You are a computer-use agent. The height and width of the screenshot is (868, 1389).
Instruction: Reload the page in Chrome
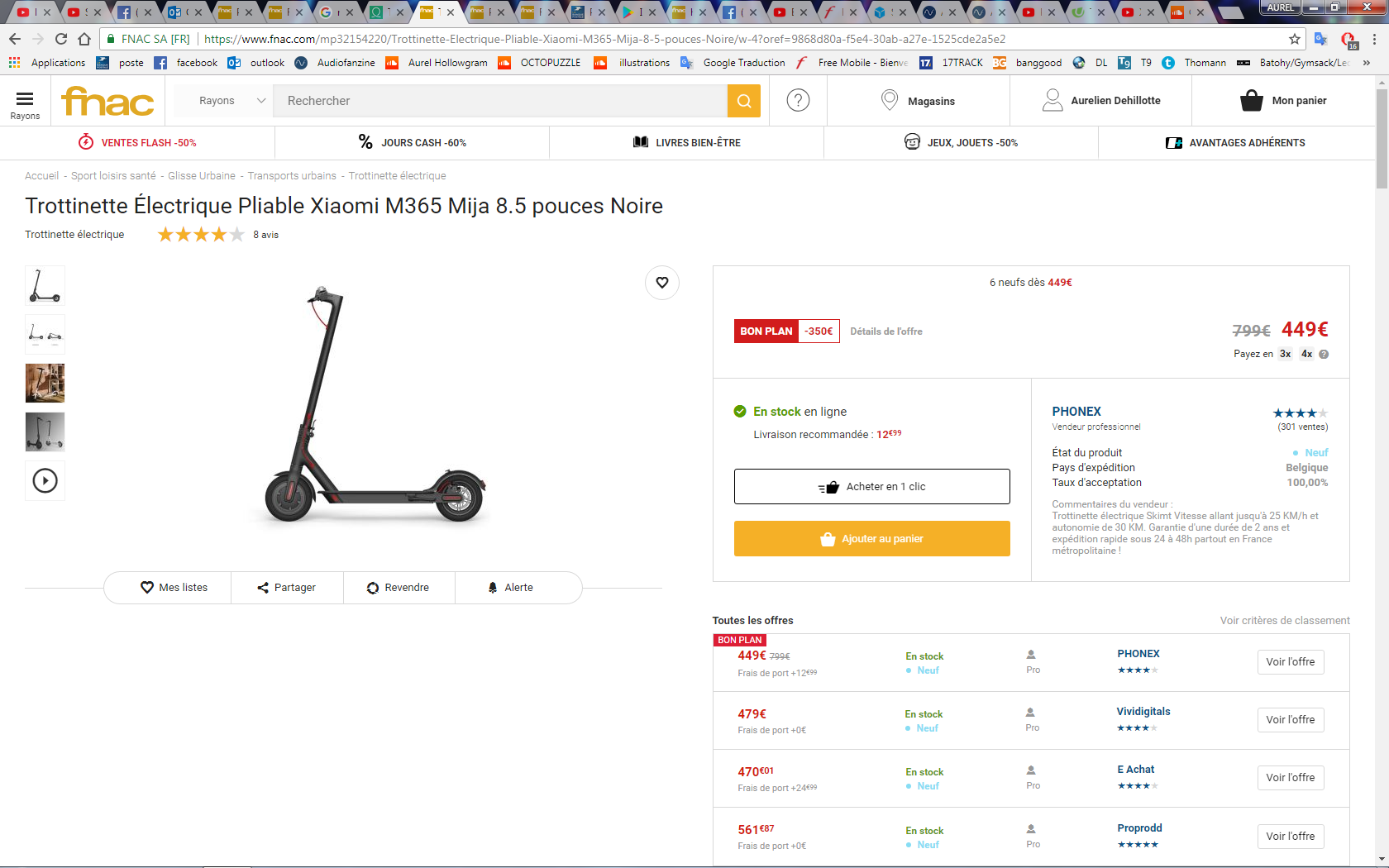pyautogui.click(x=61, y=39)
